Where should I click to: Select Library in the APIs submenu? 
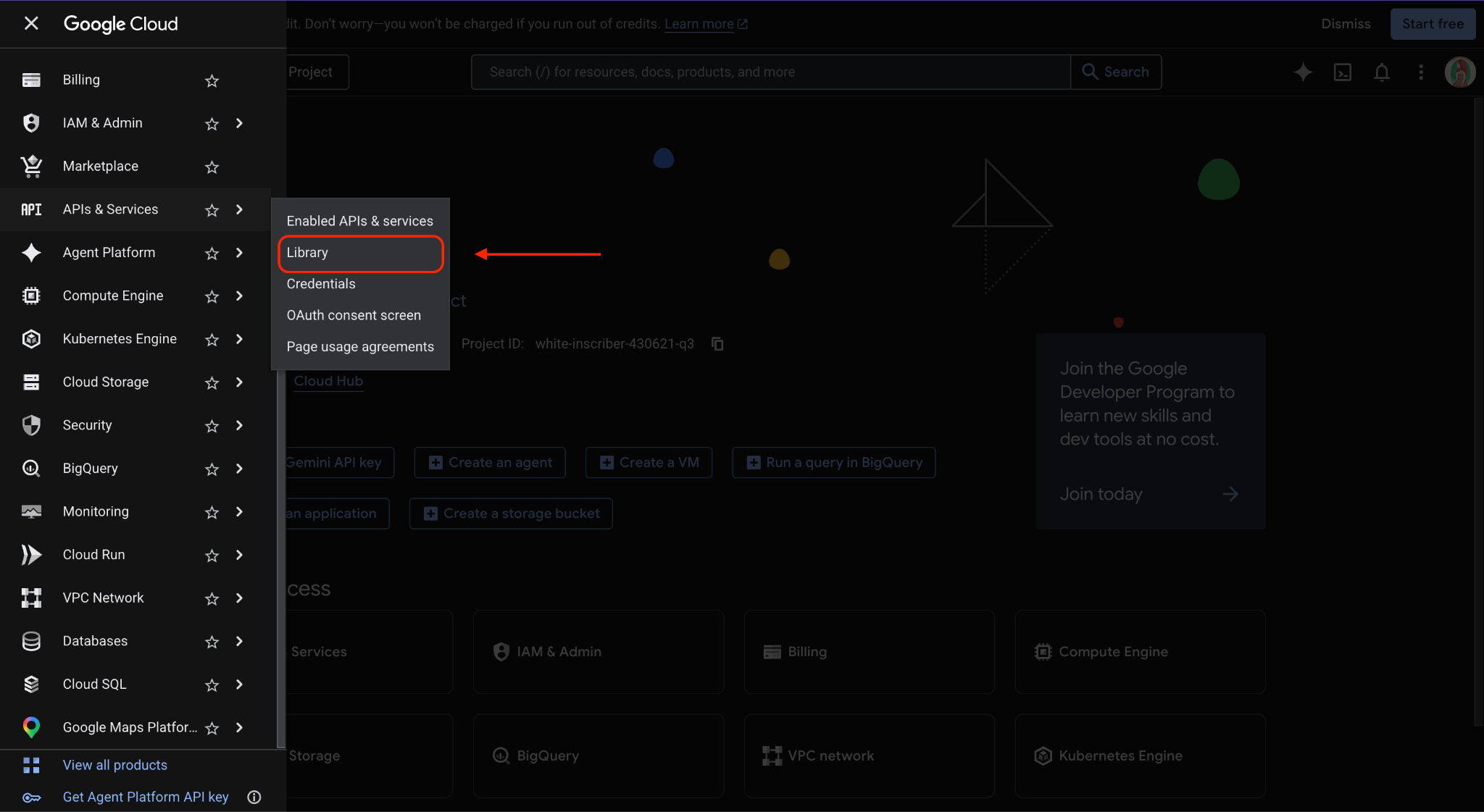360,253
